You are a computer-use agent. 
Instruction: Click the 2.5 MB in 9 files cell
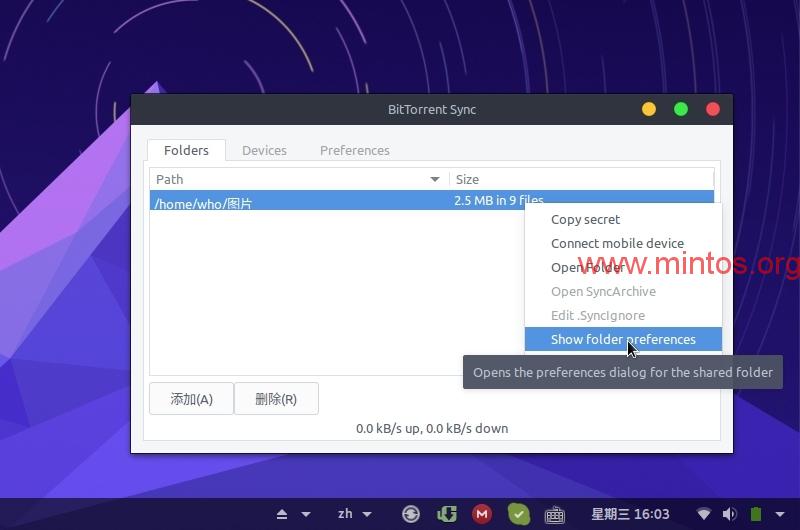click(498, 200)
